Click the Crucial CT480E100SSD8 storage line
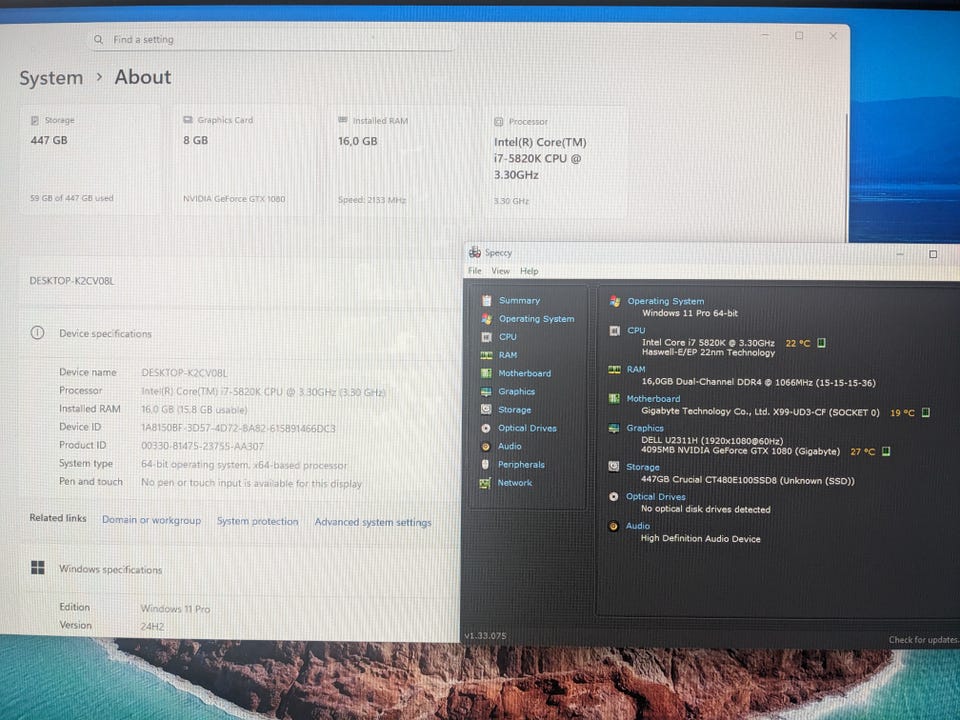 [x=748, y=481]
